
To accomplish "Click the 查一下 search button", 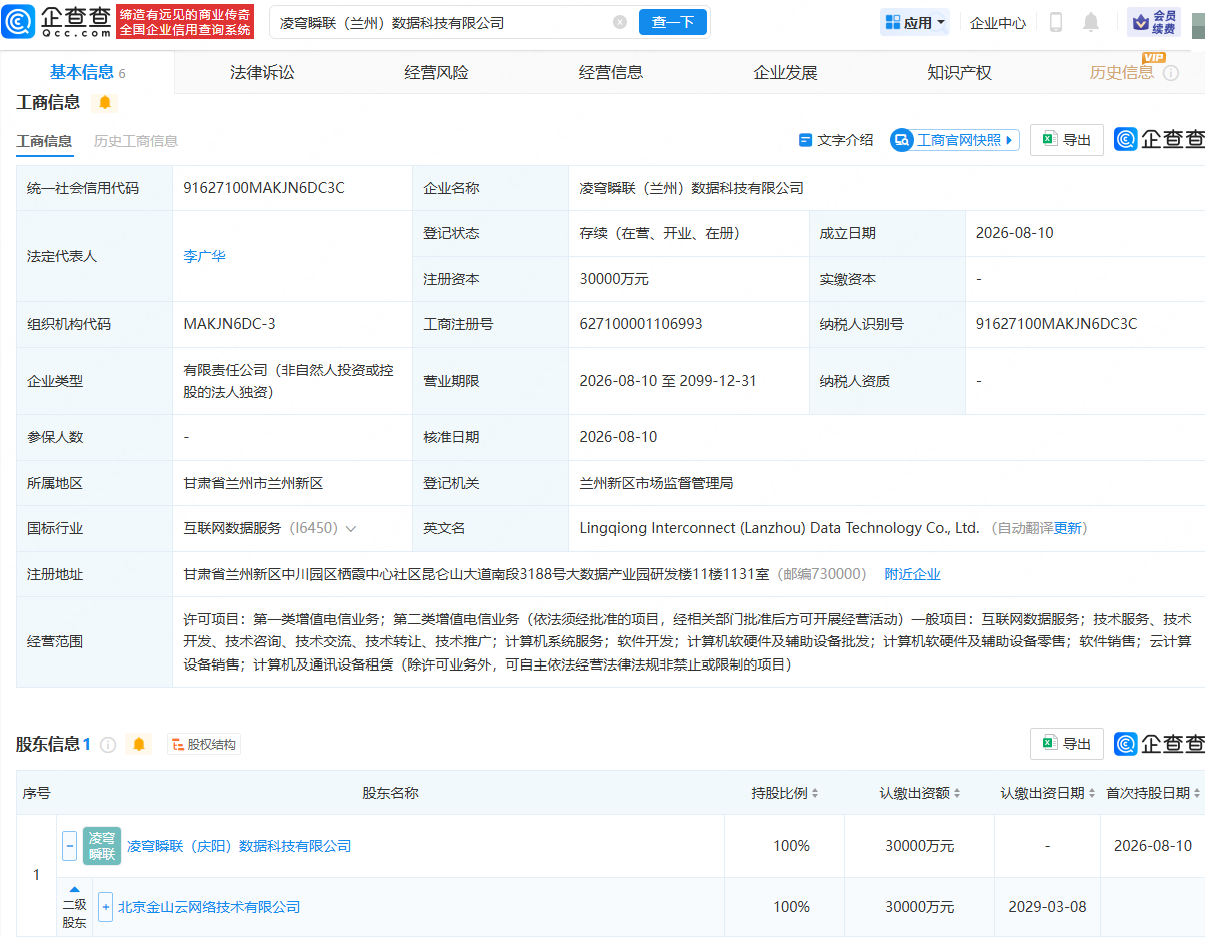I will (673, 22).
